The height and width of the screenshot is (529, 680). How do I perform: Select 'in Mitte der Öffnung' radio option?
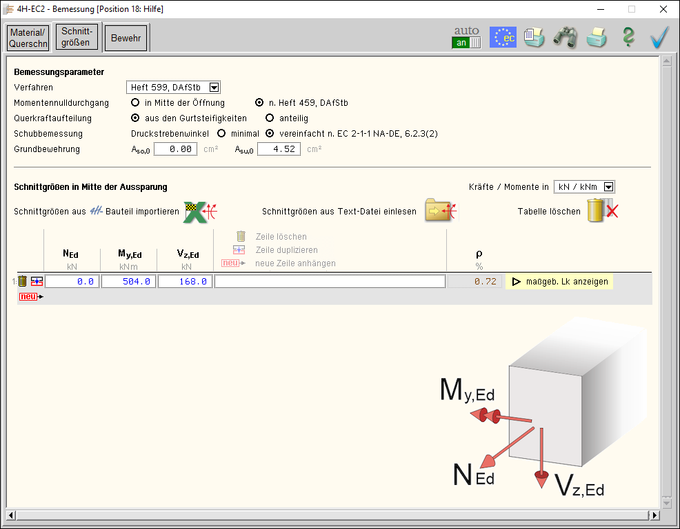tap(135, 102)
